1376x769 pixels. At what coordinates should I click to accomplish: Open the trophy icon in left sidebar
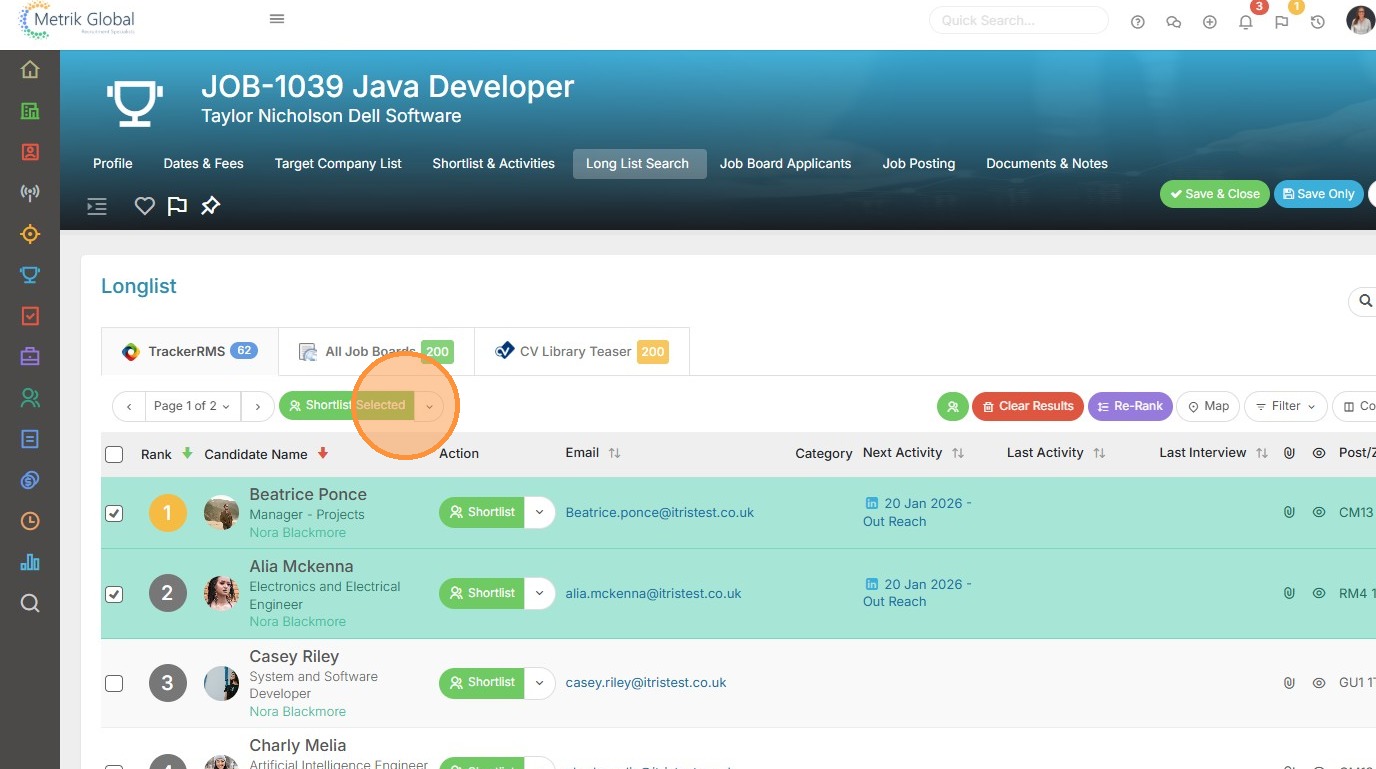pyautogui.click(x=30, y=275)
